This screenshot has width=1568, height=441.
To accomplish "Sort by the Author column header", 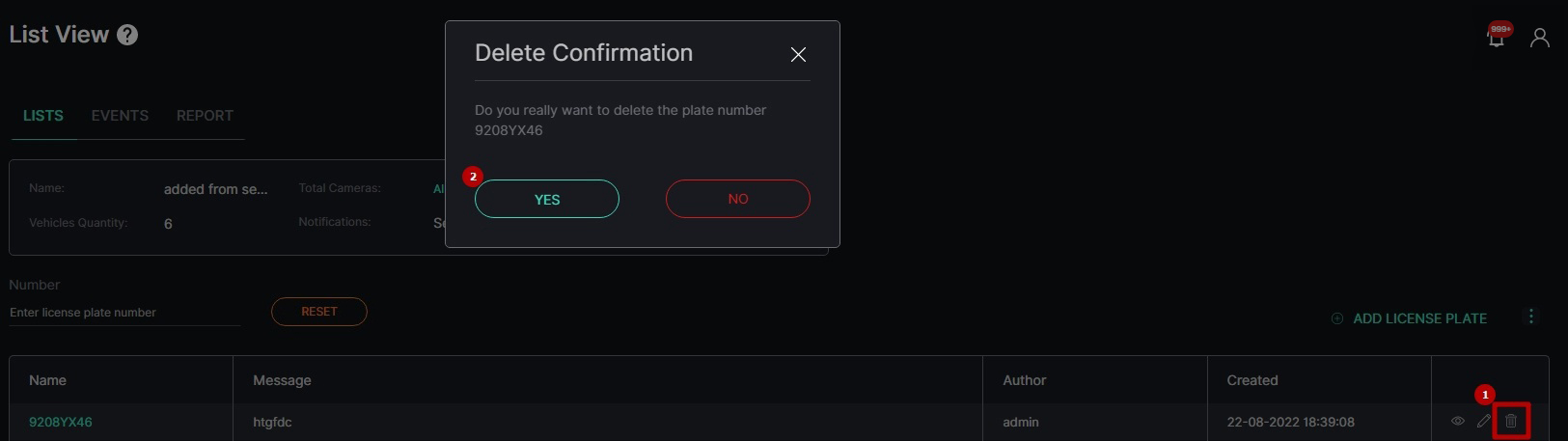I will [x=1024, y=380].
